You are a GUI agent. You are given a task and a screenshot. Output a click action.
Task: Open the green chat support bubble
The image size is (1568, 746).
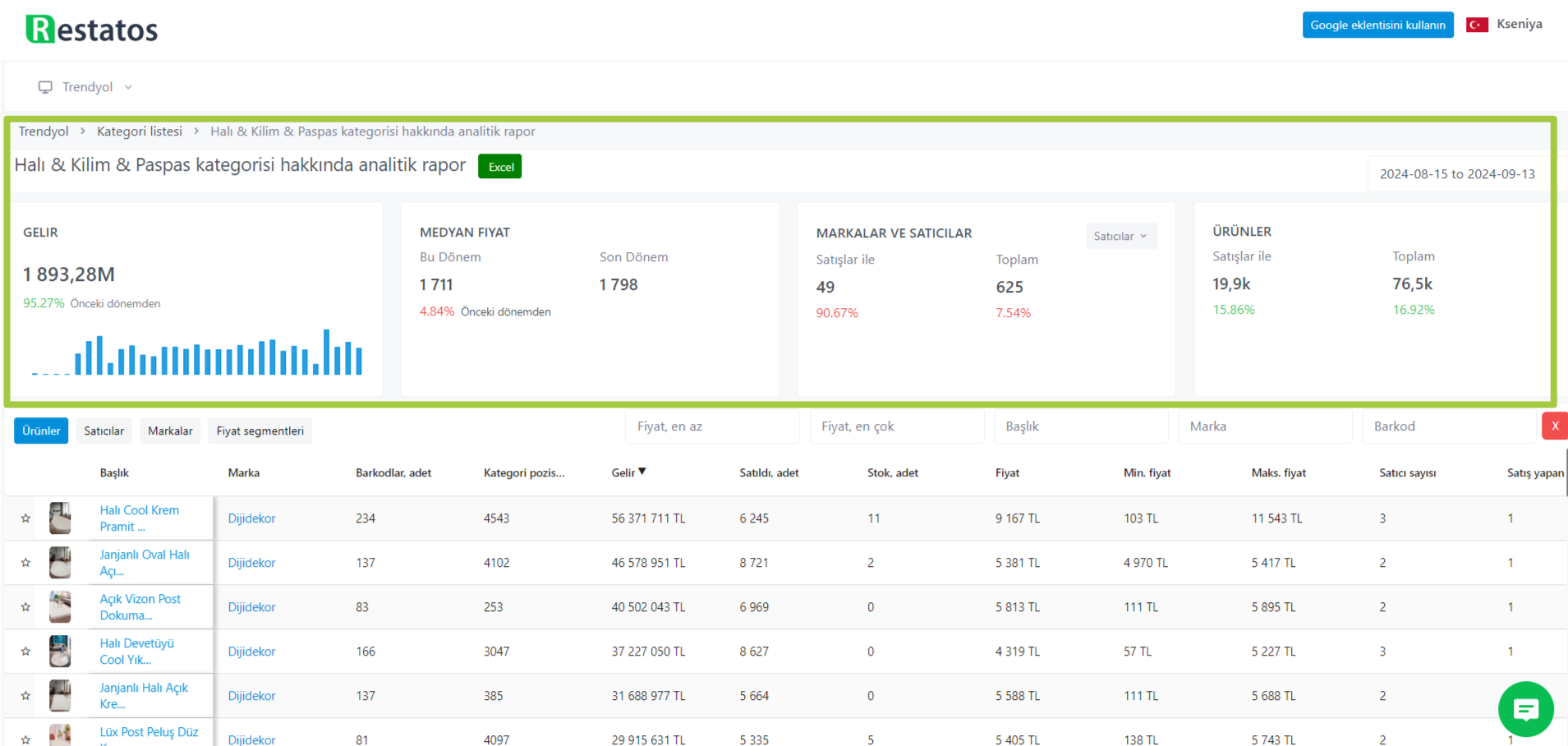[1525, 708]
